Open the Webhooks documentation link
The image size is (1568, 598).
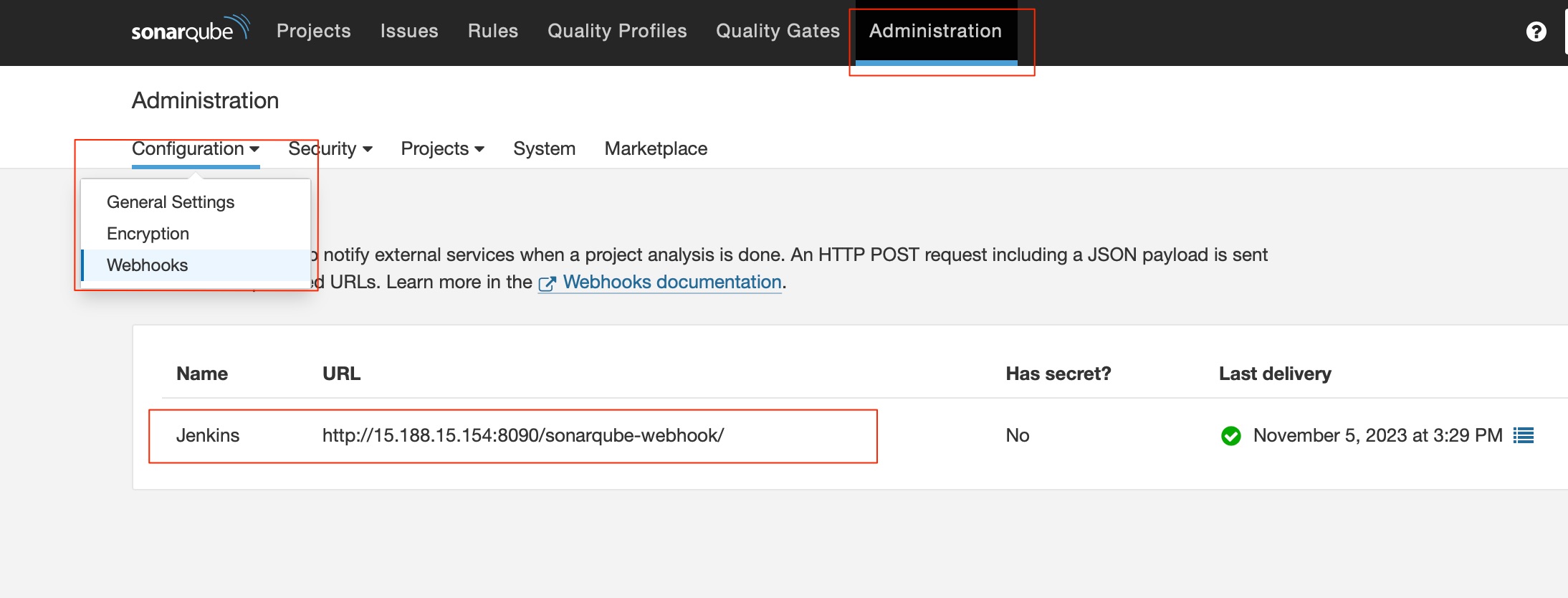point(672,282)
